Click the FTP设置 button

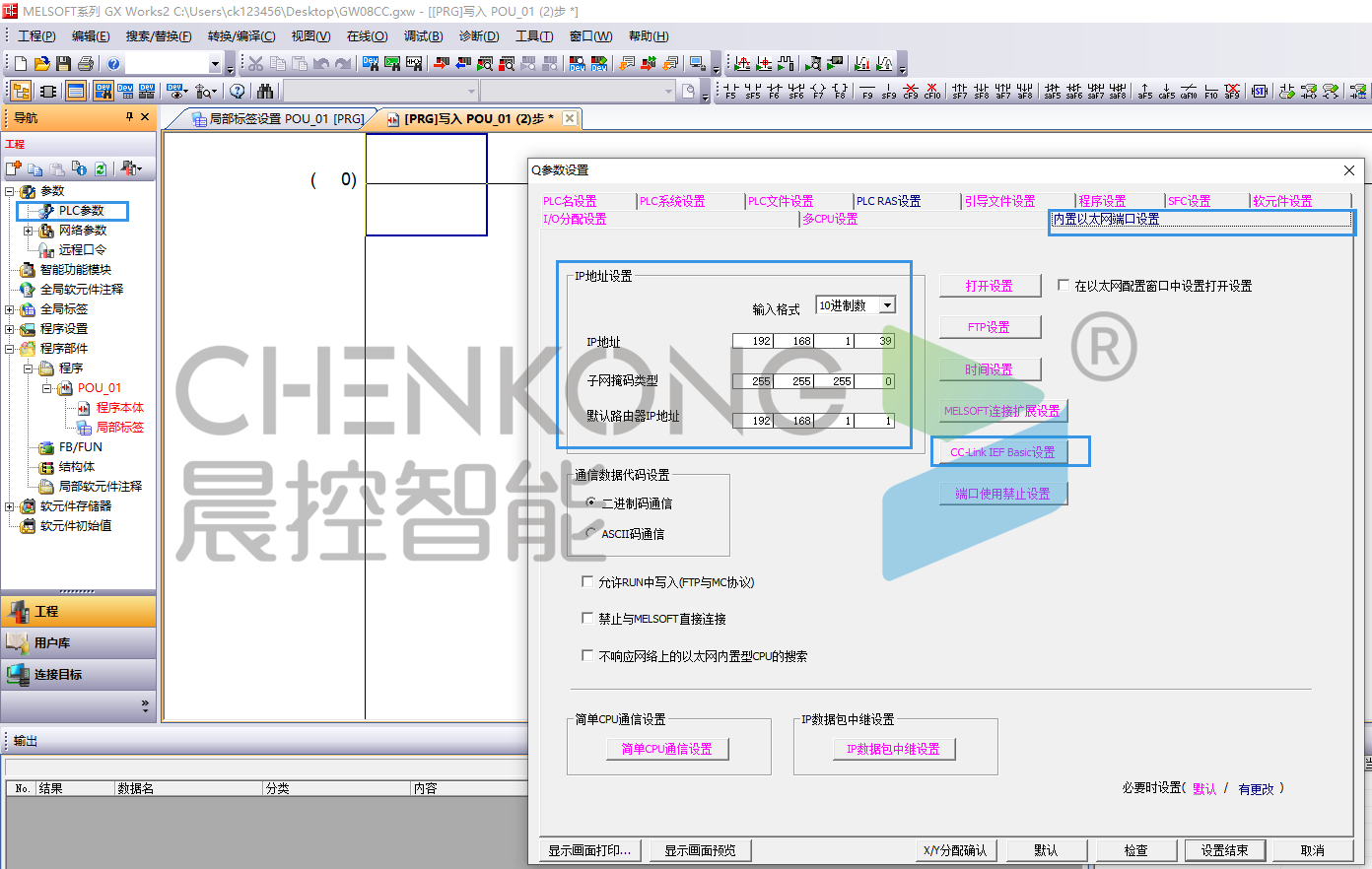tap(990, 327)
